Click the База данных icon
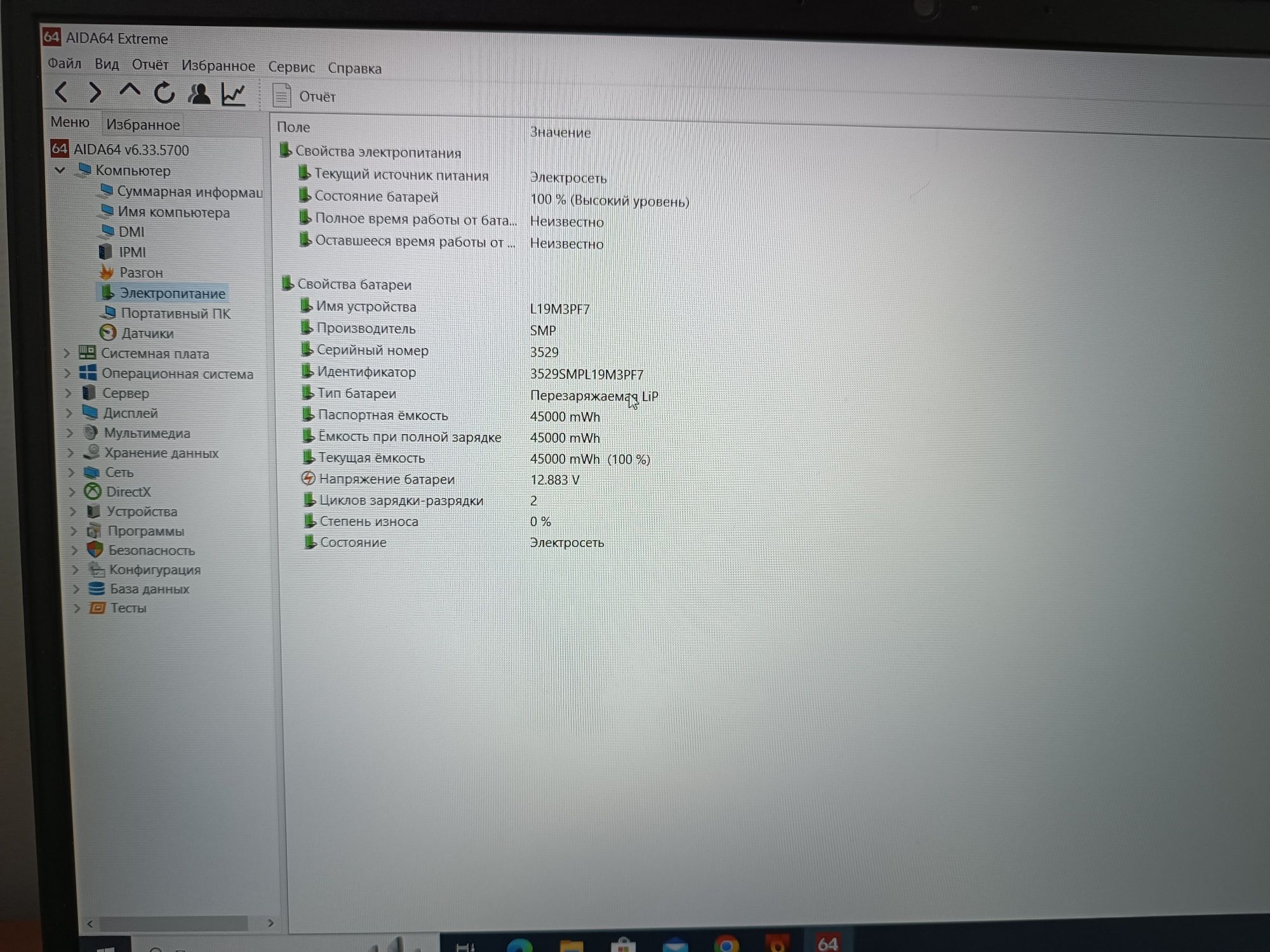The width and height of the screenshot is (1270, 952). 97,588
